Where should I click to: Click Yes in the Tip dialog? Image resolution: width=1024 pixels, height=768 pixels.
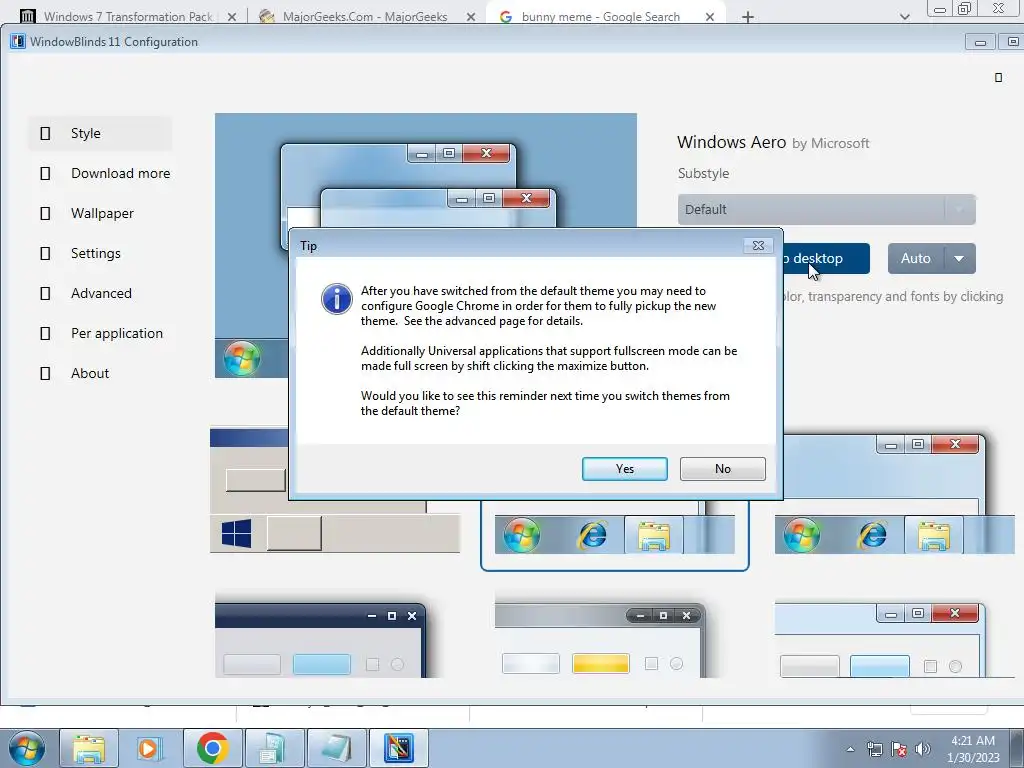click(x=624, y=469)
